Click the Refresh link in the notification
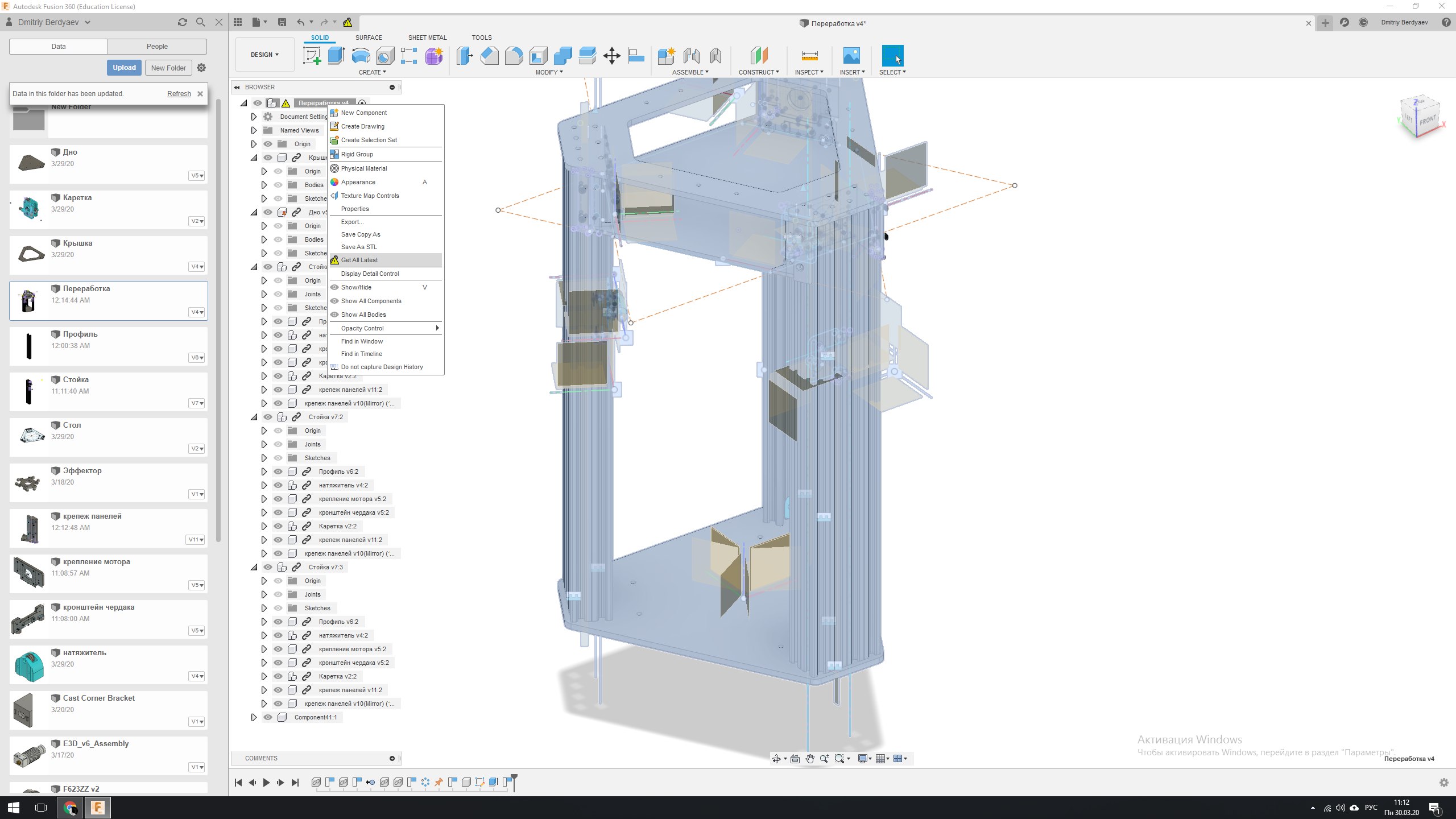The height and width of the screenshot is (819, 1456). 179,94
